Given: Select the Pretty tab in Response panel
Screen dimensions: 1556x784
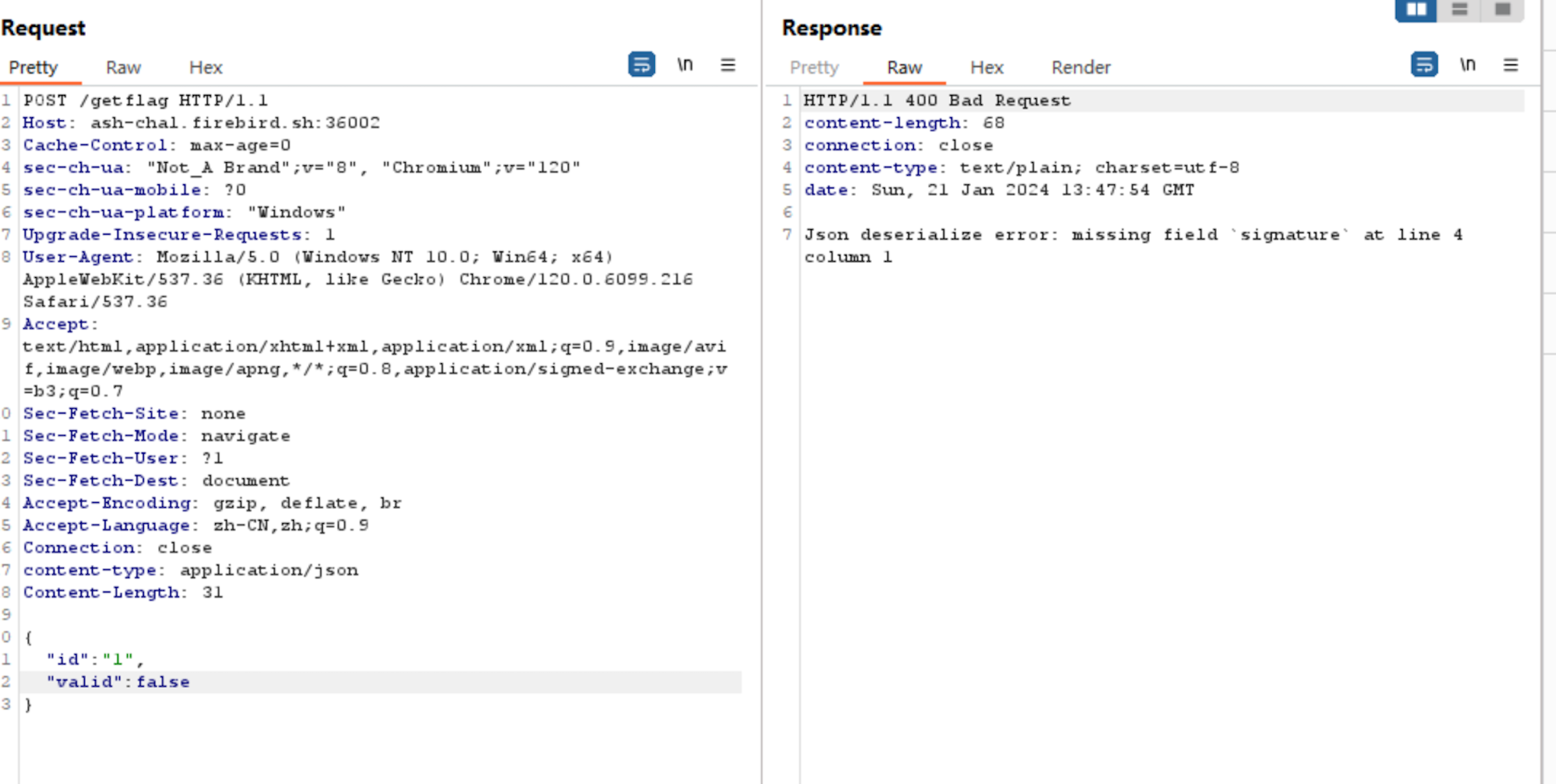Looking at the screenshot, I should pos(814,67).
